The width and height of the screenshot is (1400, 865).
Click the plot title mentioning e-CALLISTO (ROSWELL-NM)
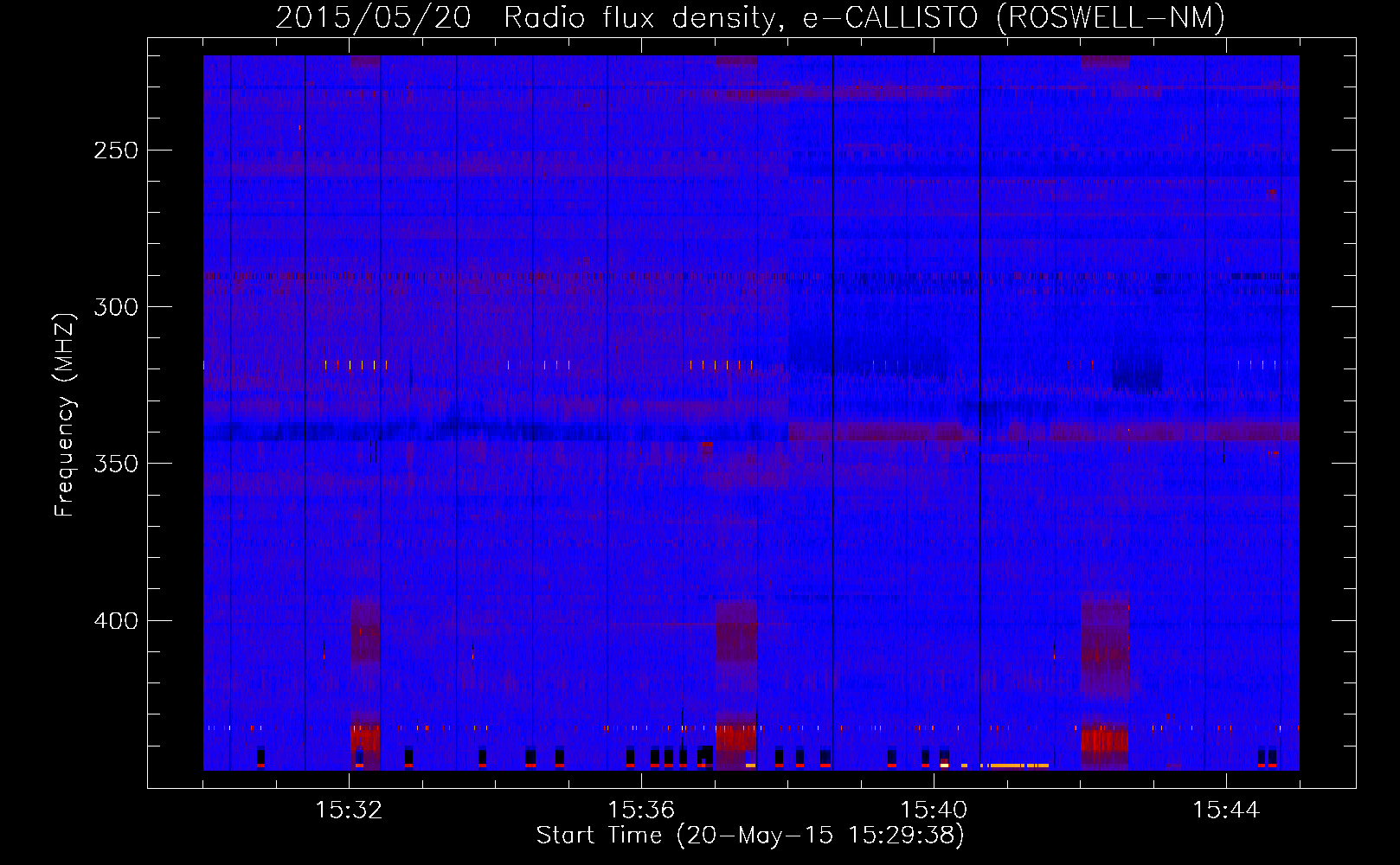point(750,17)
